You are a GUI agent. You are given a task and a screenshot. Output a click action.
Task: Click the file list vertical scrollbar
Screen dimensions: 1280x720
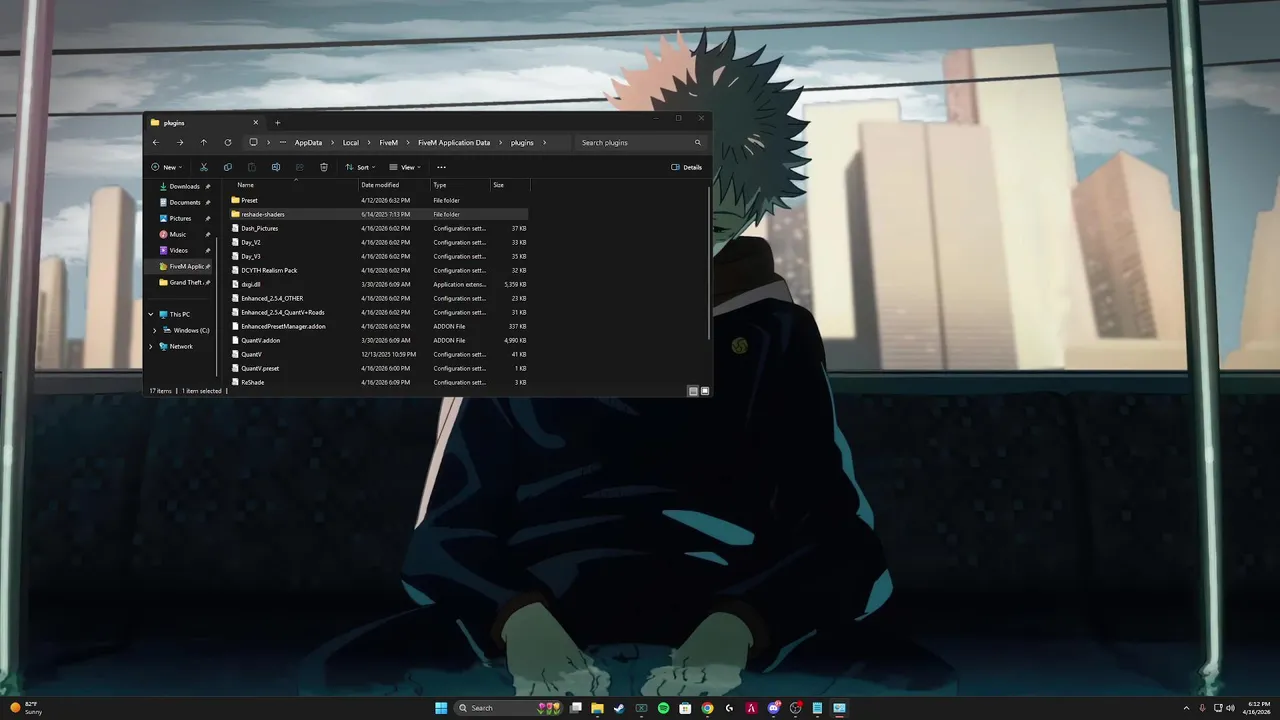point(709,265)
